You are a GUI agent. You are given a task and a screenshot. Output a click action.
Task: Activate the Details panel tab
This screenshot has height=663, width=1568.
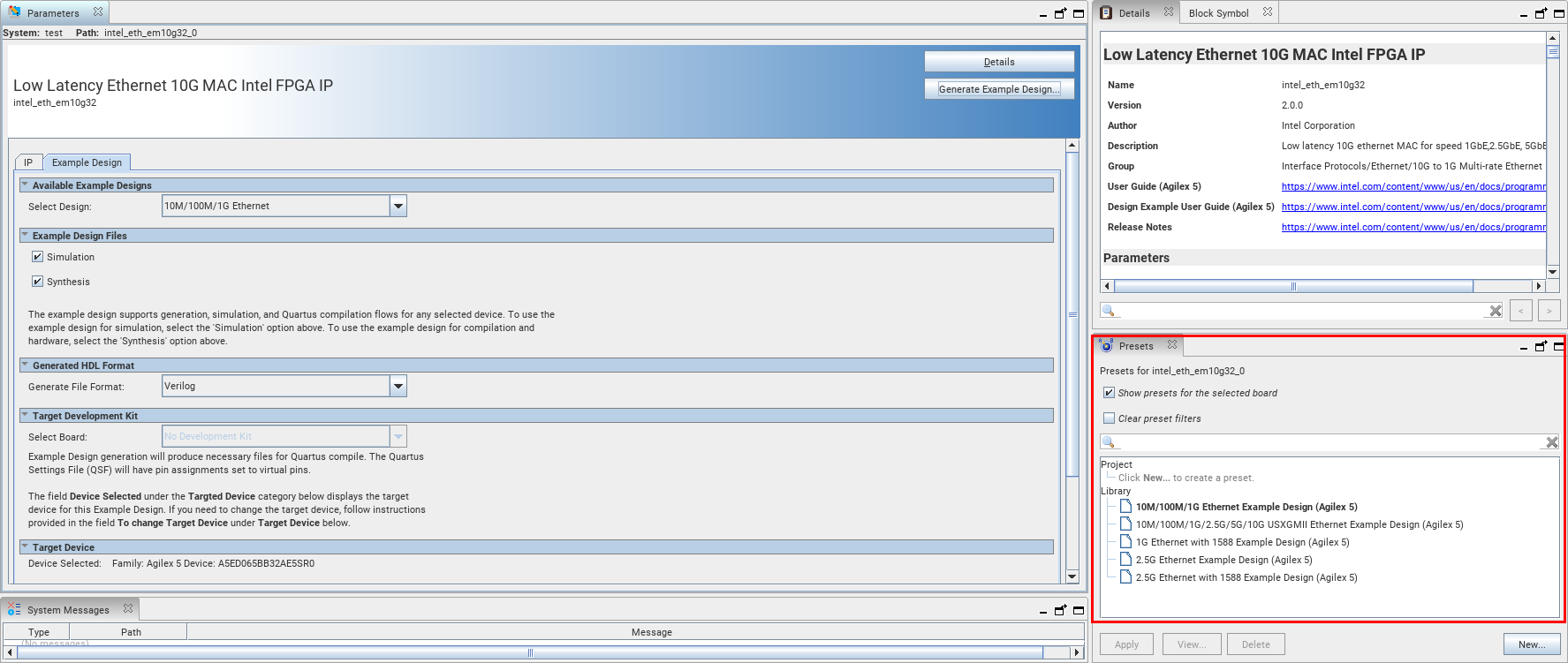pyautogui.click(x=1134, y=13)
